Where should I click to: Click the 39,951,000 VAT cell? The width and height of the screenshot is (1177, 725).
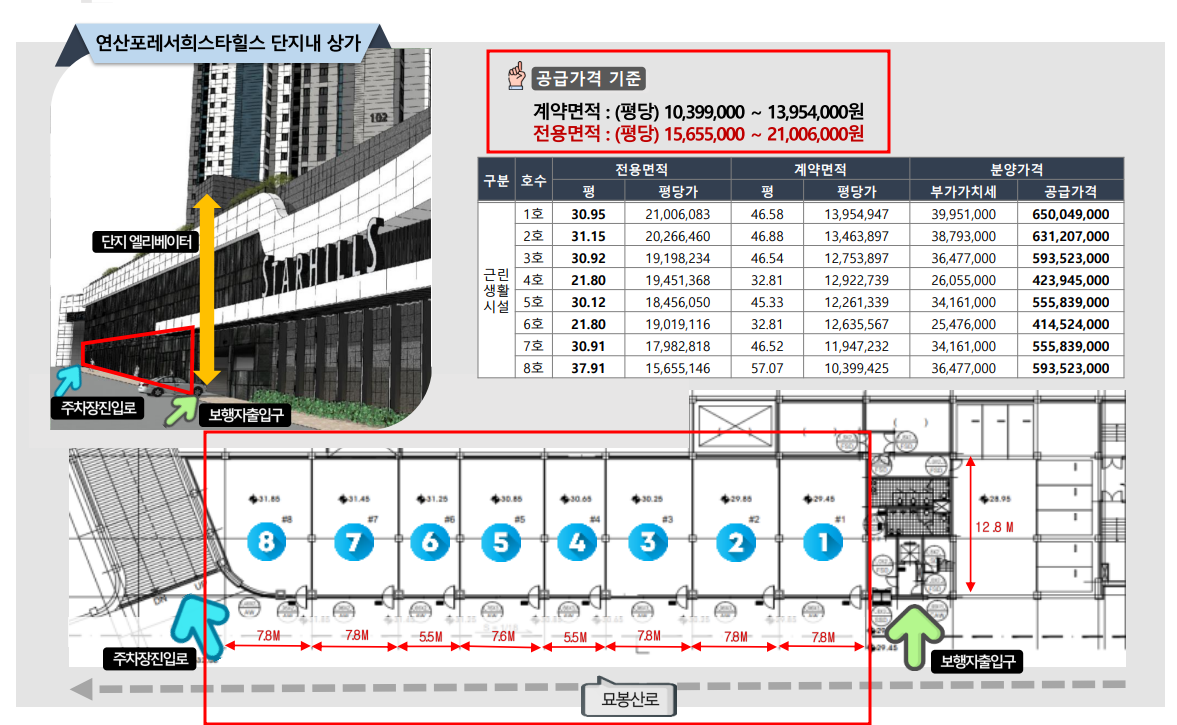click(x=963, y=214)
